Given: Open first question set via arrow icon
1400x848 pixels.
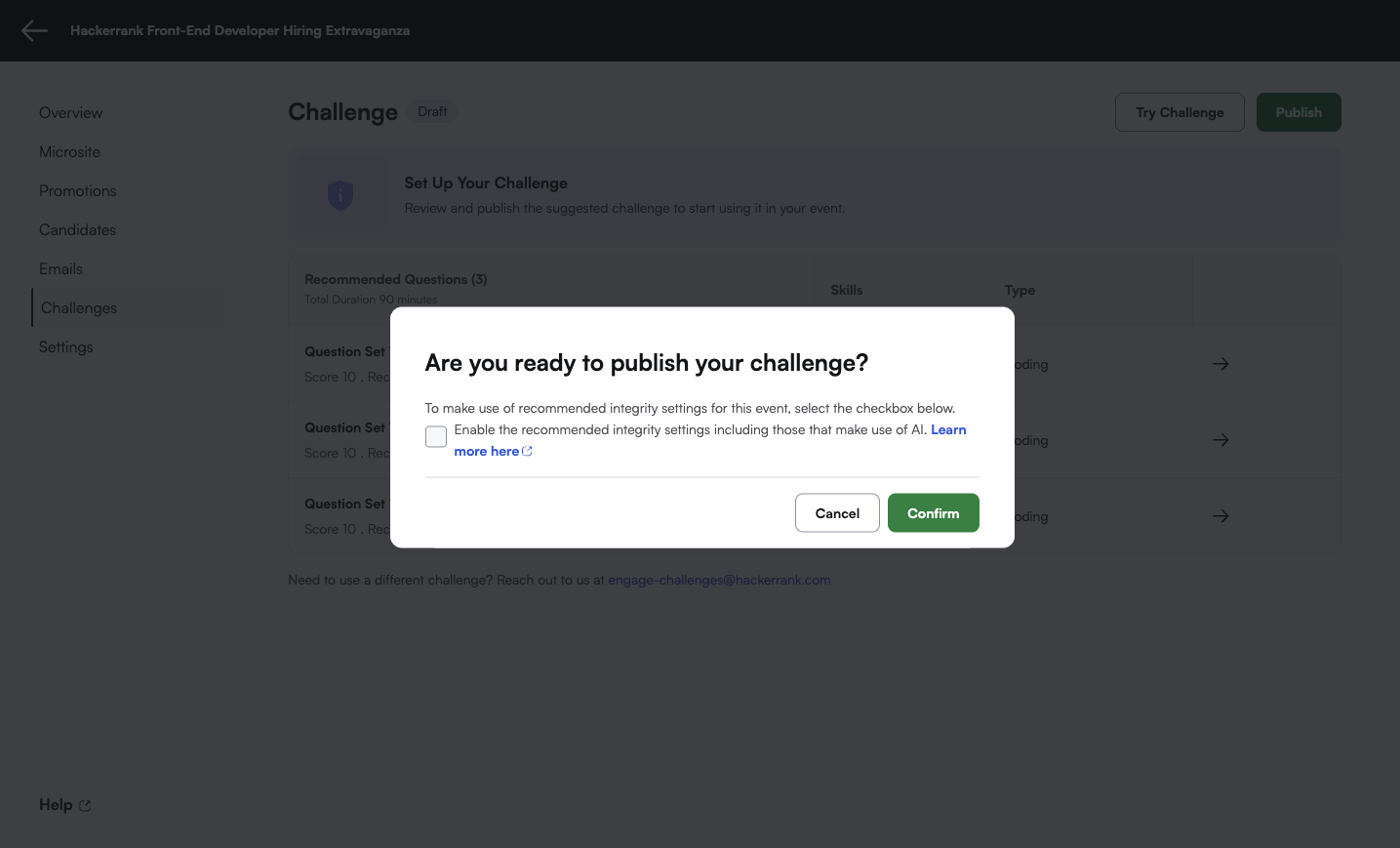Looking at the screenshot, I should (1220, 364).
